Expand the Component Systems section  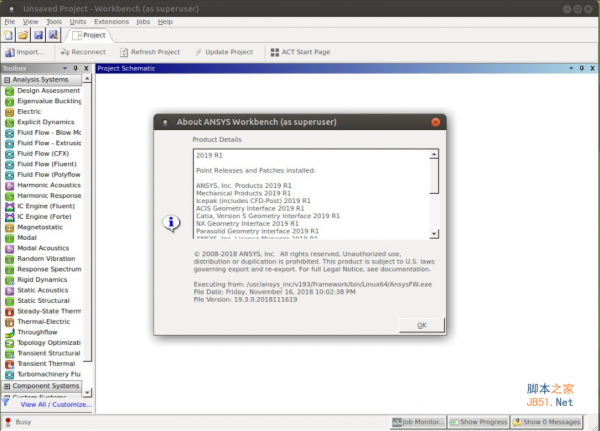pyautogui.click(x=7, y=386)
